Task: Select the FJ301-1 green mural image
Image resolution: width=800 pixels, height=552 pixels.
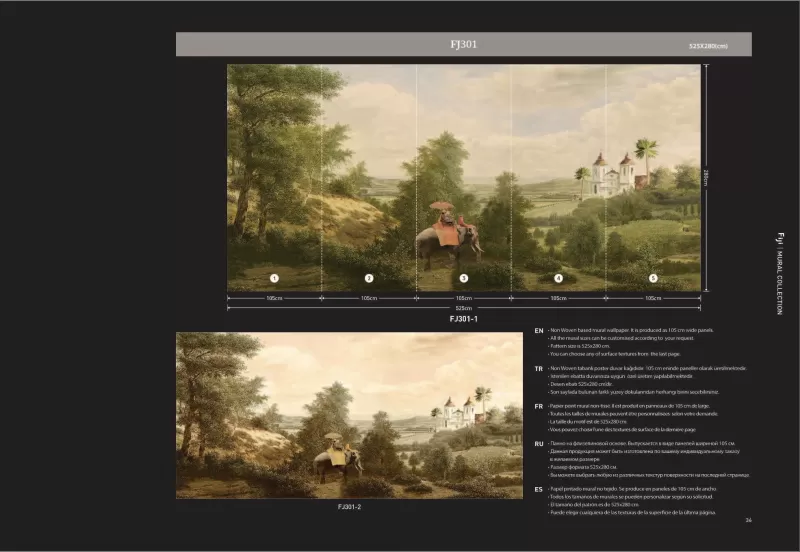Action: (464, 178)
